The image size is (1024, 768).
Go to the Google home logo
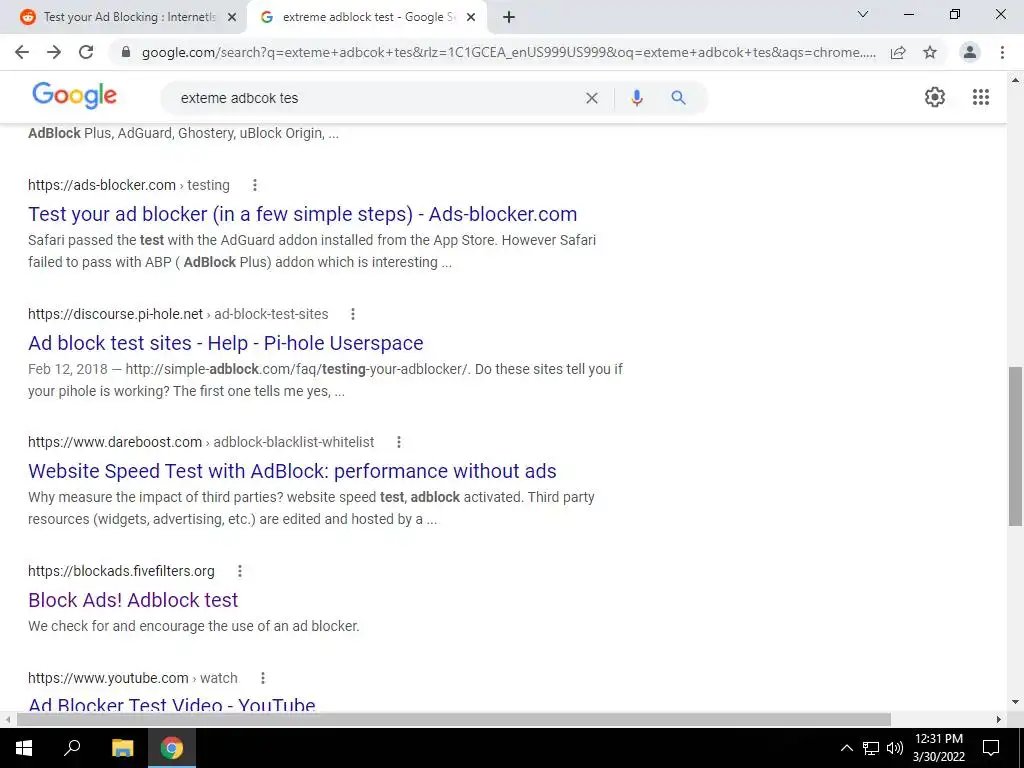click(x=74, y=95)
